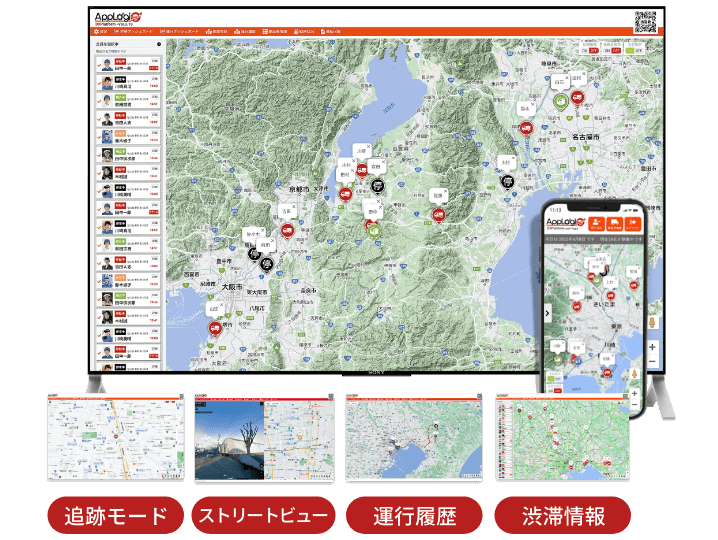Image resolution: width=718 pixels, height=540 pixels.
Task: Select the red truck marker under the 吉本 callout
Action: coord(288,230)
